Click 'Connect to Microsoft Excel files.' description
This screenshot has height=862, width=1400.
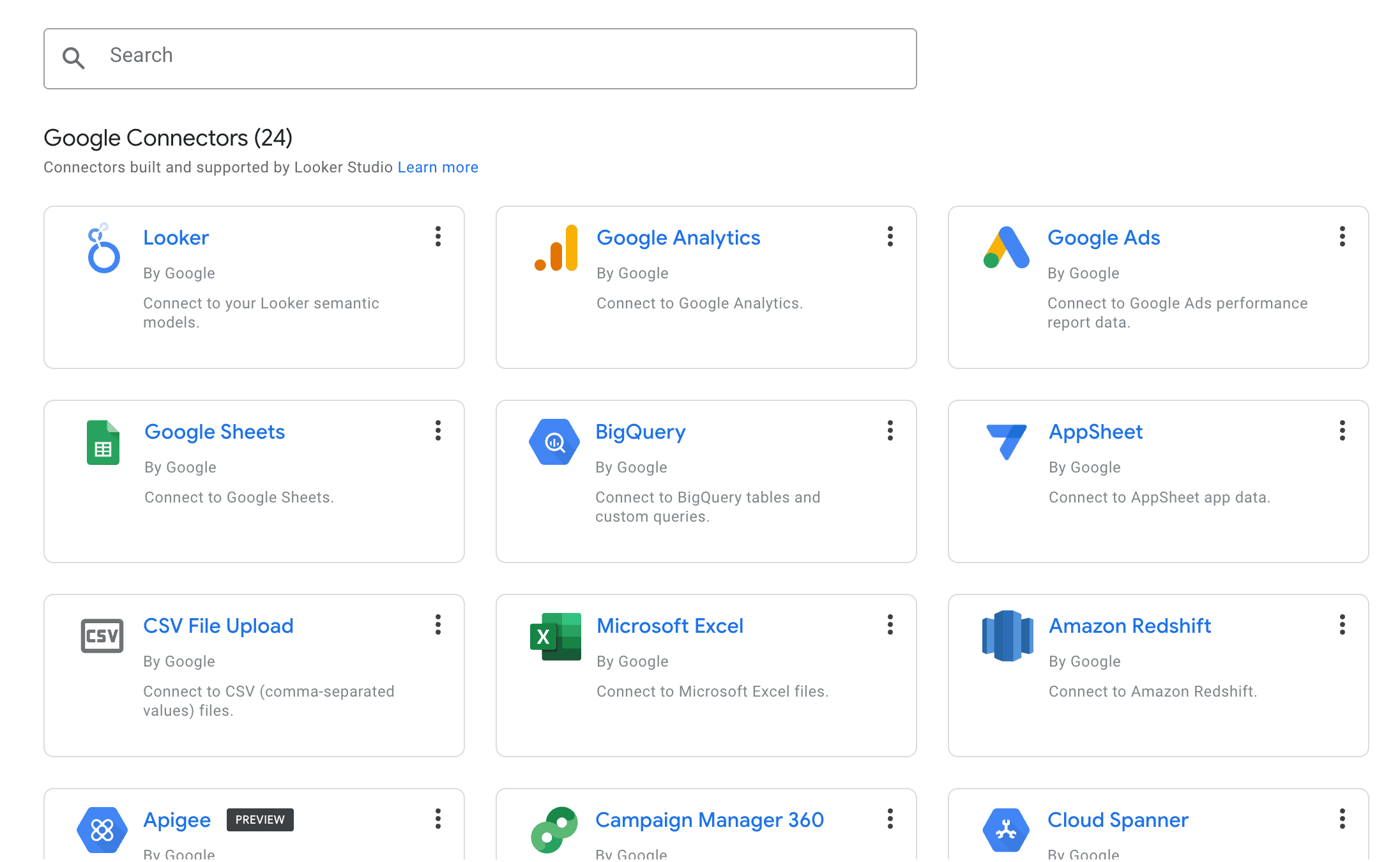tap(713, 692)
